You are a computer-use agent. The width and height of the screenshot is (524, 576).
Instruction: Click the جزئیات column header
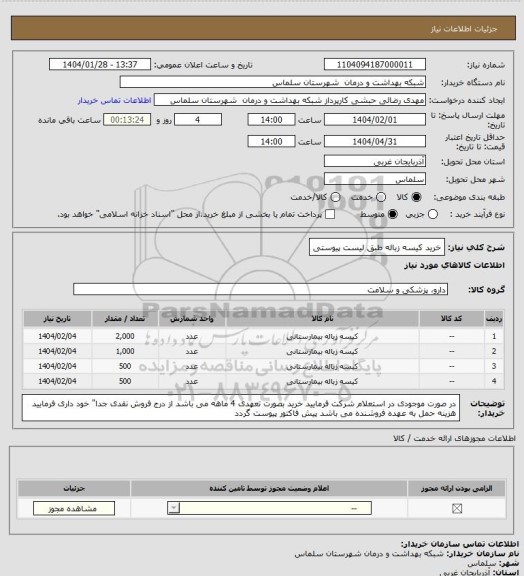click(74, 489)
